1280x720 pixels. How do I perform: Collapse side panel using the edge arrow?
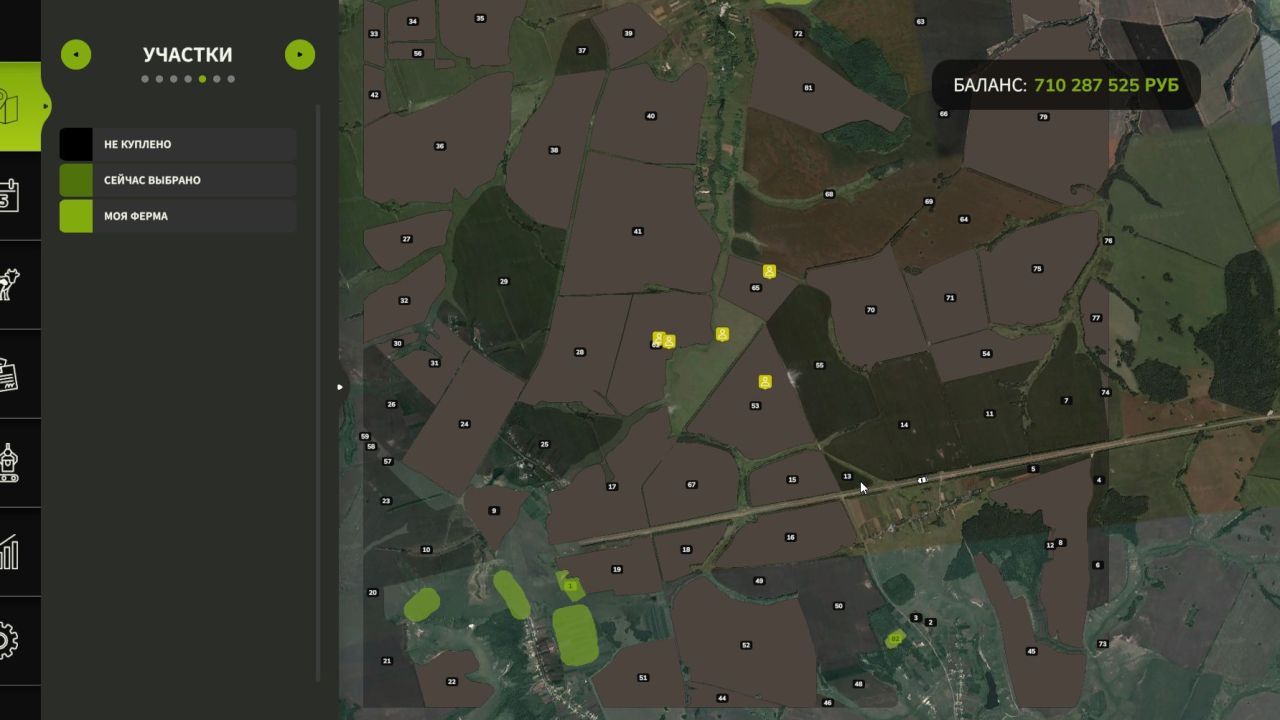[340, 387]
